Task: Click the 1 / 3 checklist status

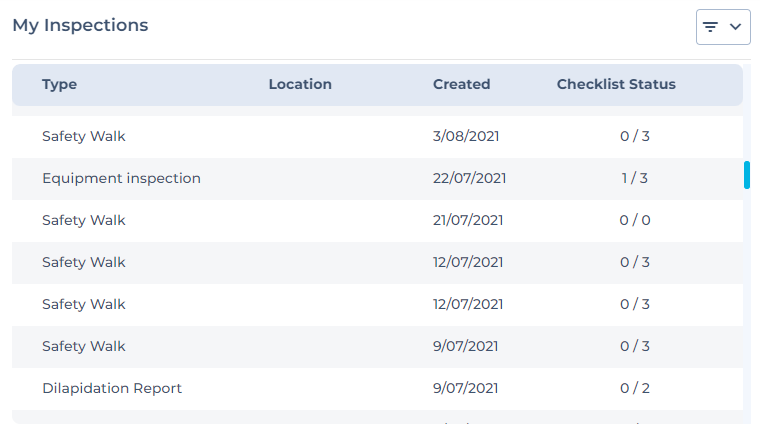Action: coord(634,178)
